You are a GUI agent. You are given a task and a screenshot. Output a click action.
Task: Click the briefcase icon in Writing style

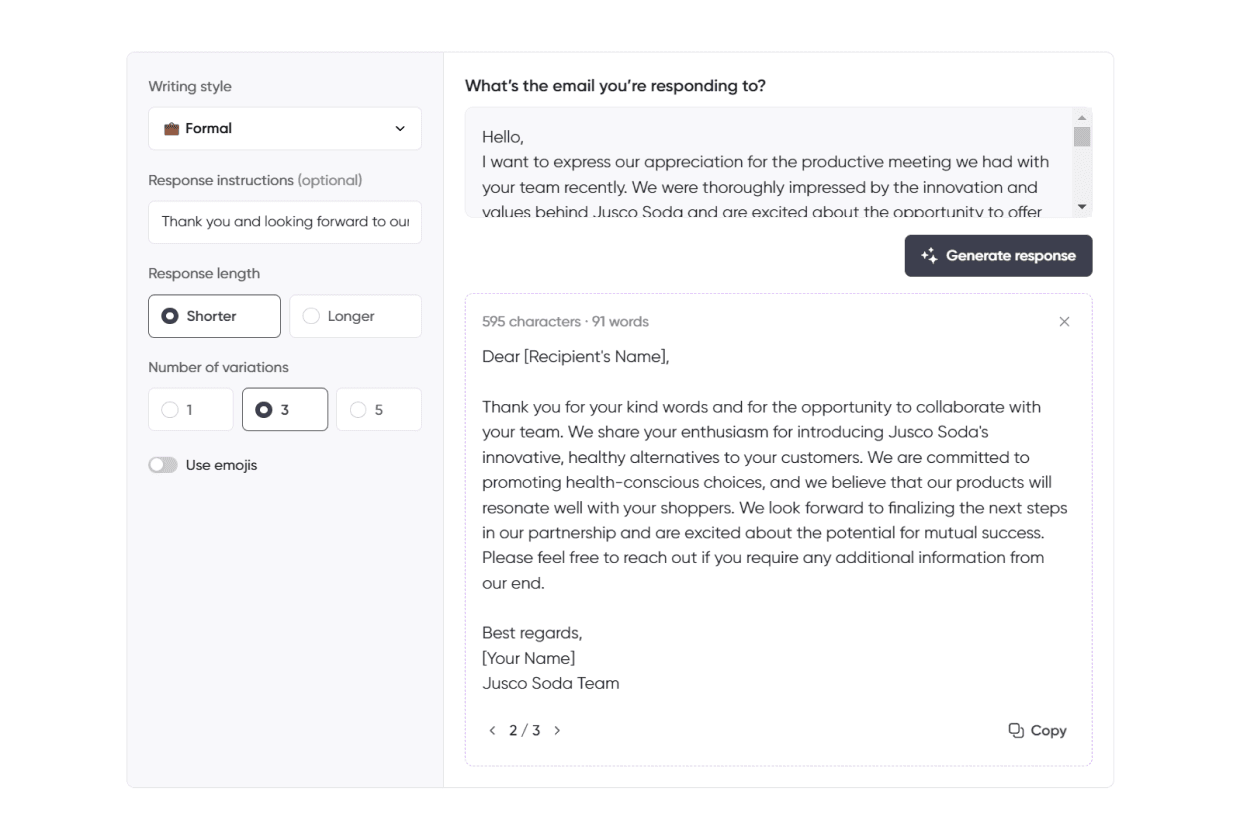[x=171, y=129]
